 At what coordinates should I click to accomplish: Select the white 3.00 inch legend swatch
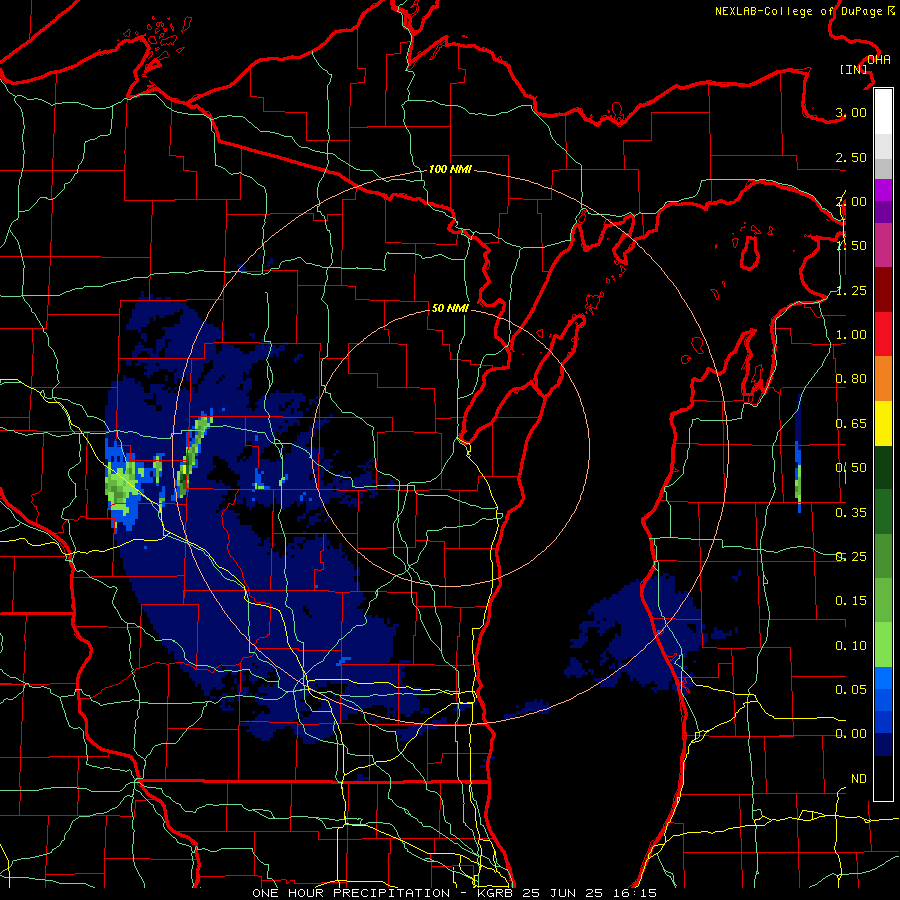[x=883, y=112]
